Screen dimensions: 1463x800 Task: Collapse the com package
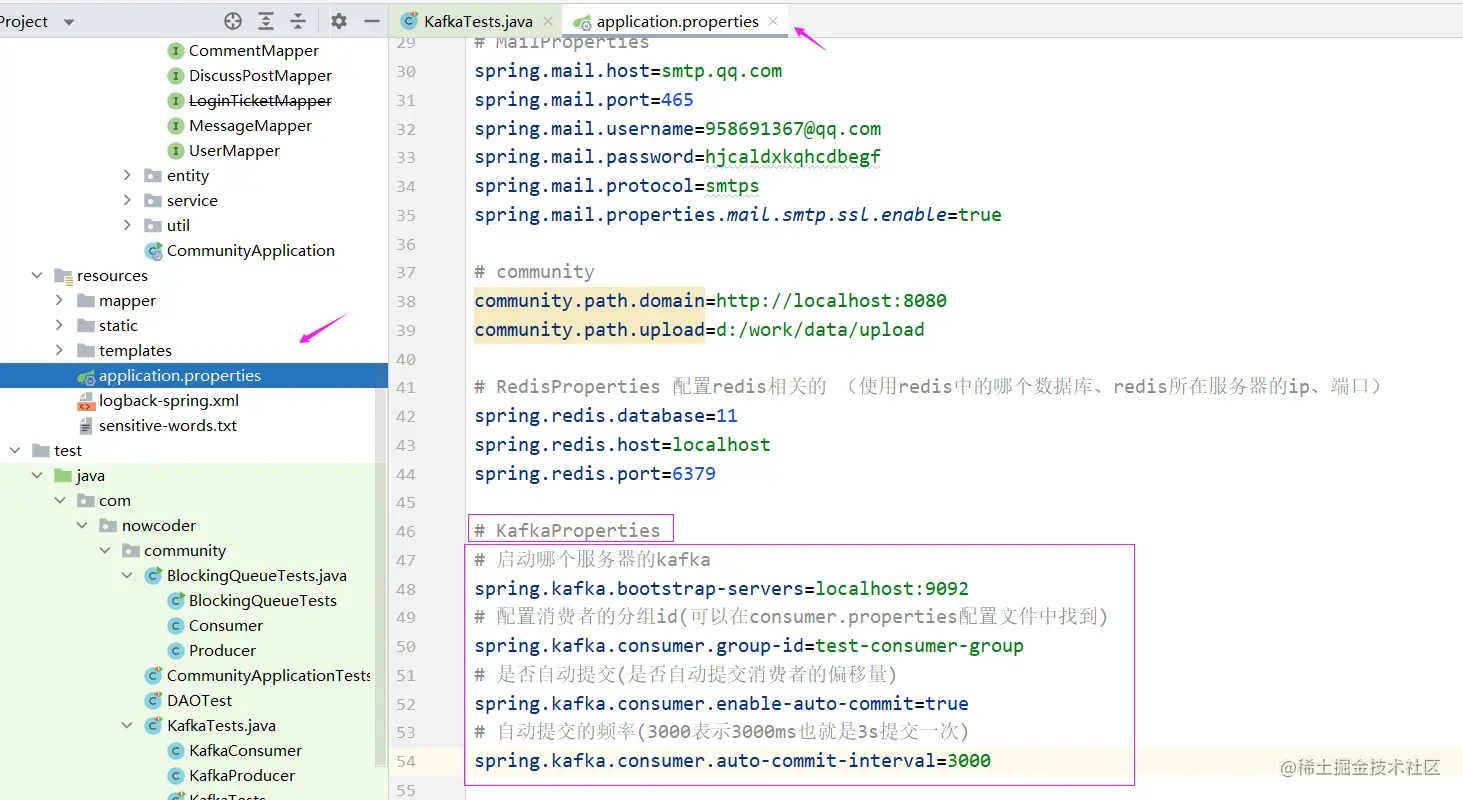(x=59, y=500)
